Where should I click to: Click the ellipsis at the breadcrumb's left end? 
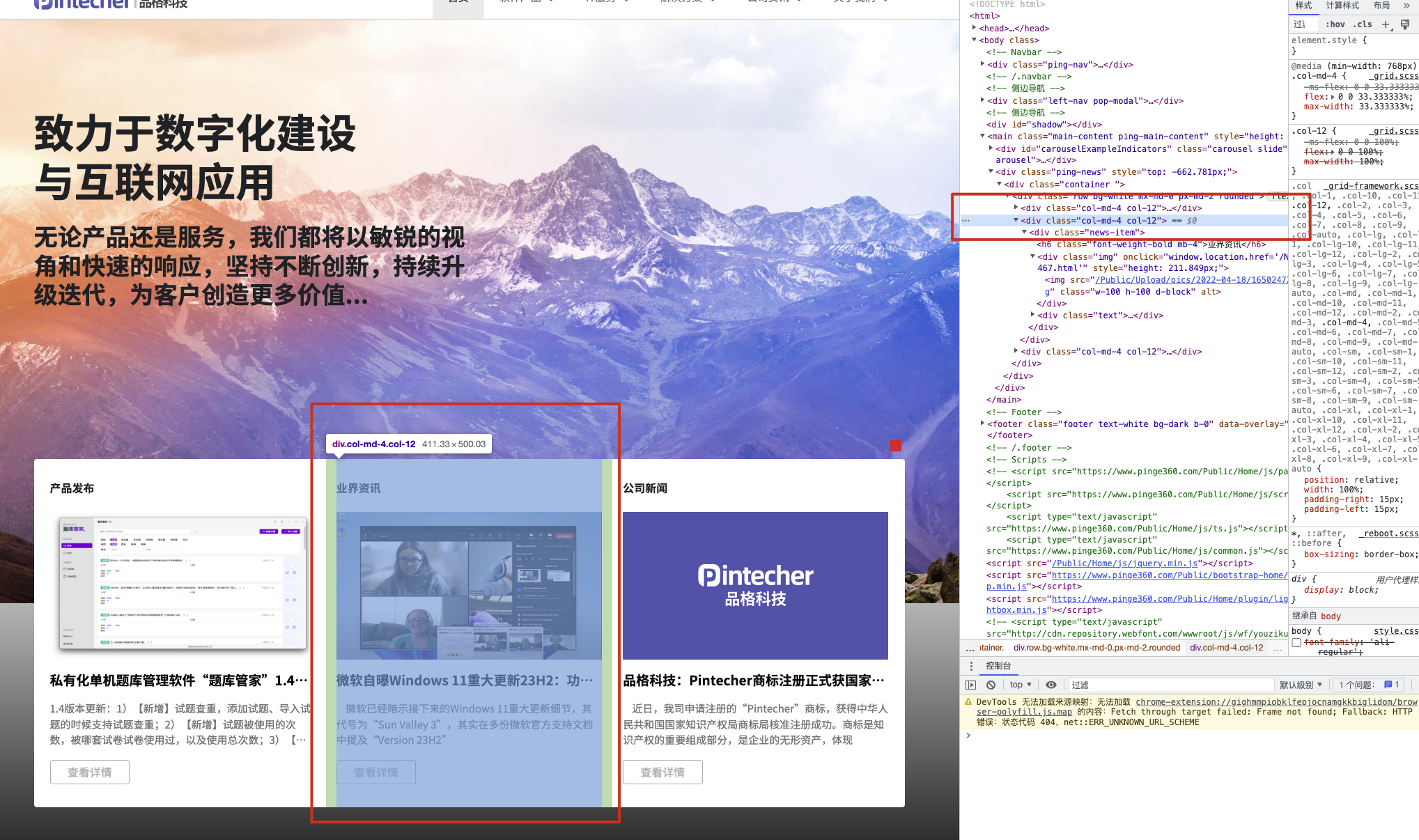(x=970, y=648)
